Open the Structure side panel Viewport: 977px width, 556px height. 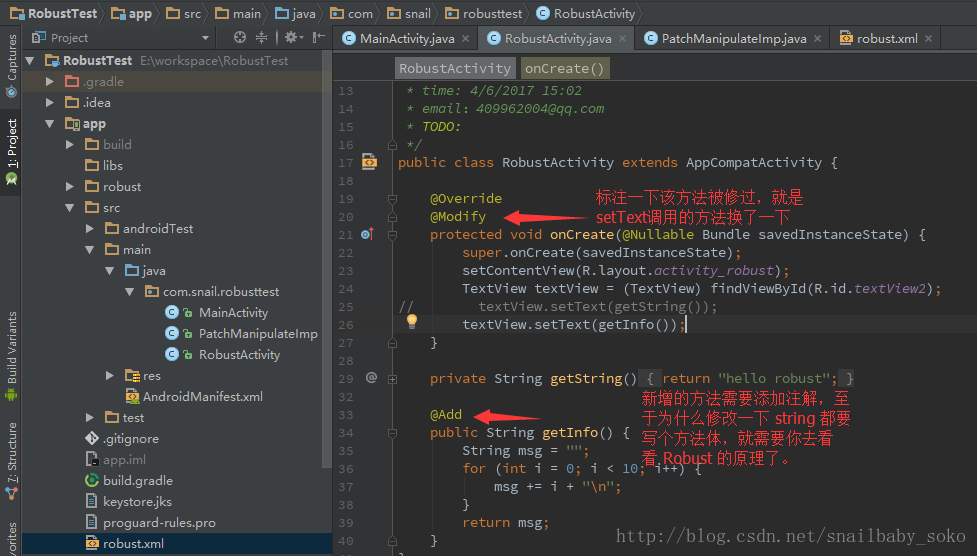[11, 460]
